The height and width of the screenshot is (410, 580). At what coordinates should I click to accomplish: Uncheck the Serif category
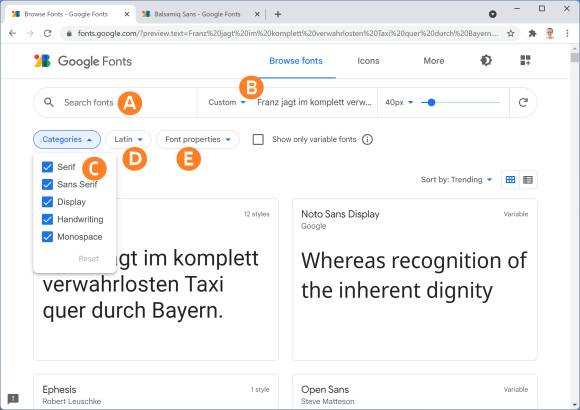47,167
